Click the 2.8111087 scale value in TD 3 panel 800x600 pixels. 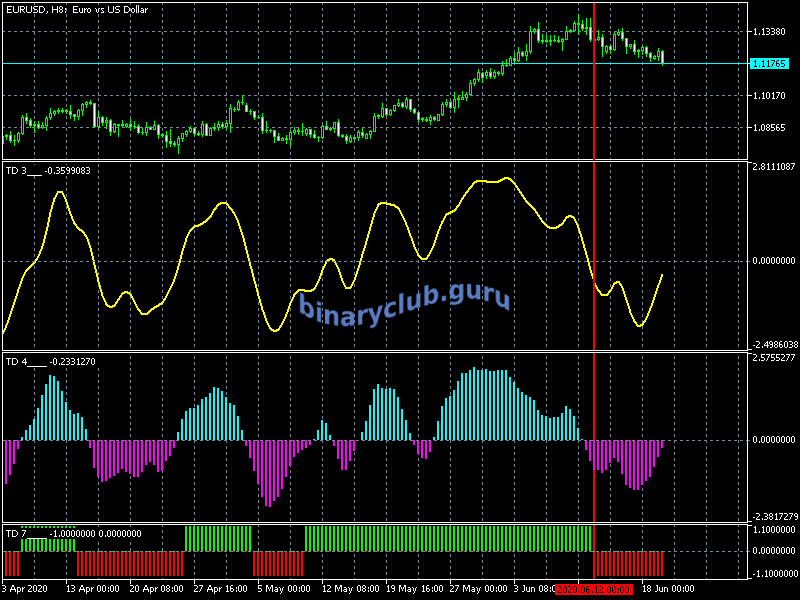pos(773,167)
